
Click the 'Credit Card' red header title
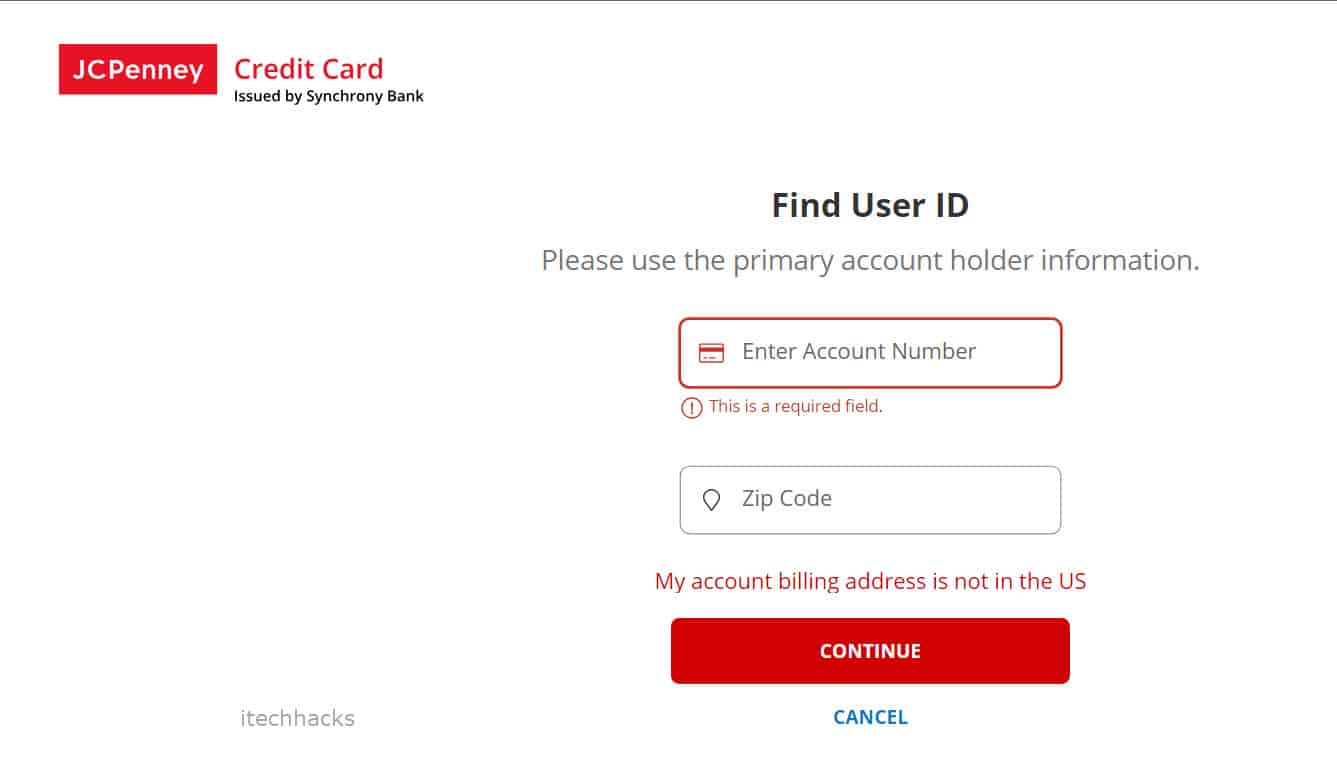tap(308, 69)
